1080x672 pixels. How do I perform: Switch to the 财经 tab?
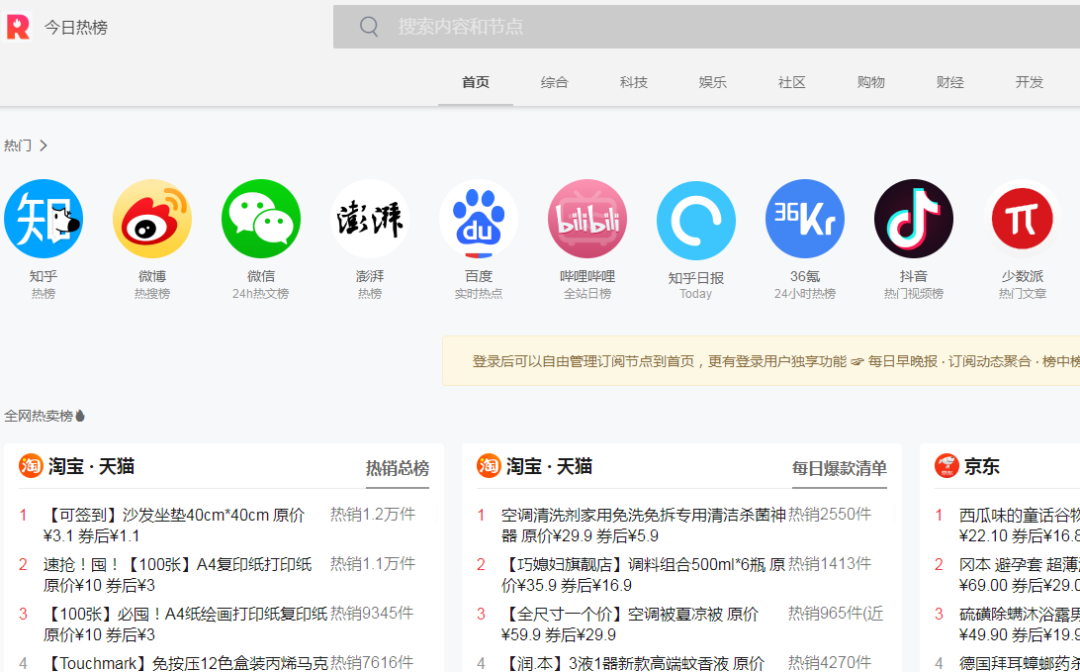[951, 83]
